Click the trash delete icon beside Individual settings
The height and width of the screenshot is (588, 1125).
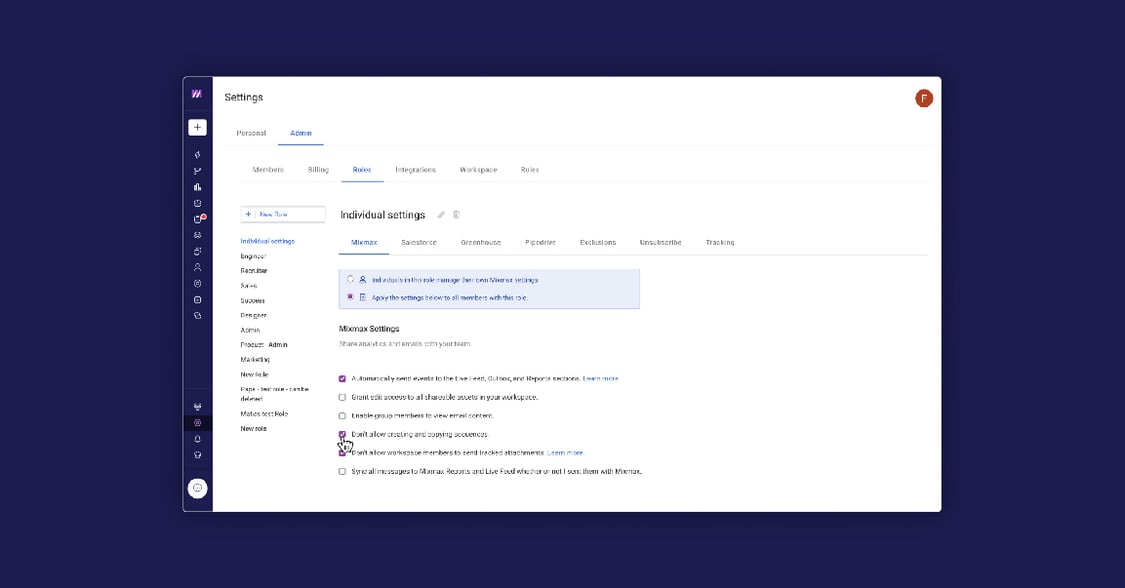tap(457, 215)
